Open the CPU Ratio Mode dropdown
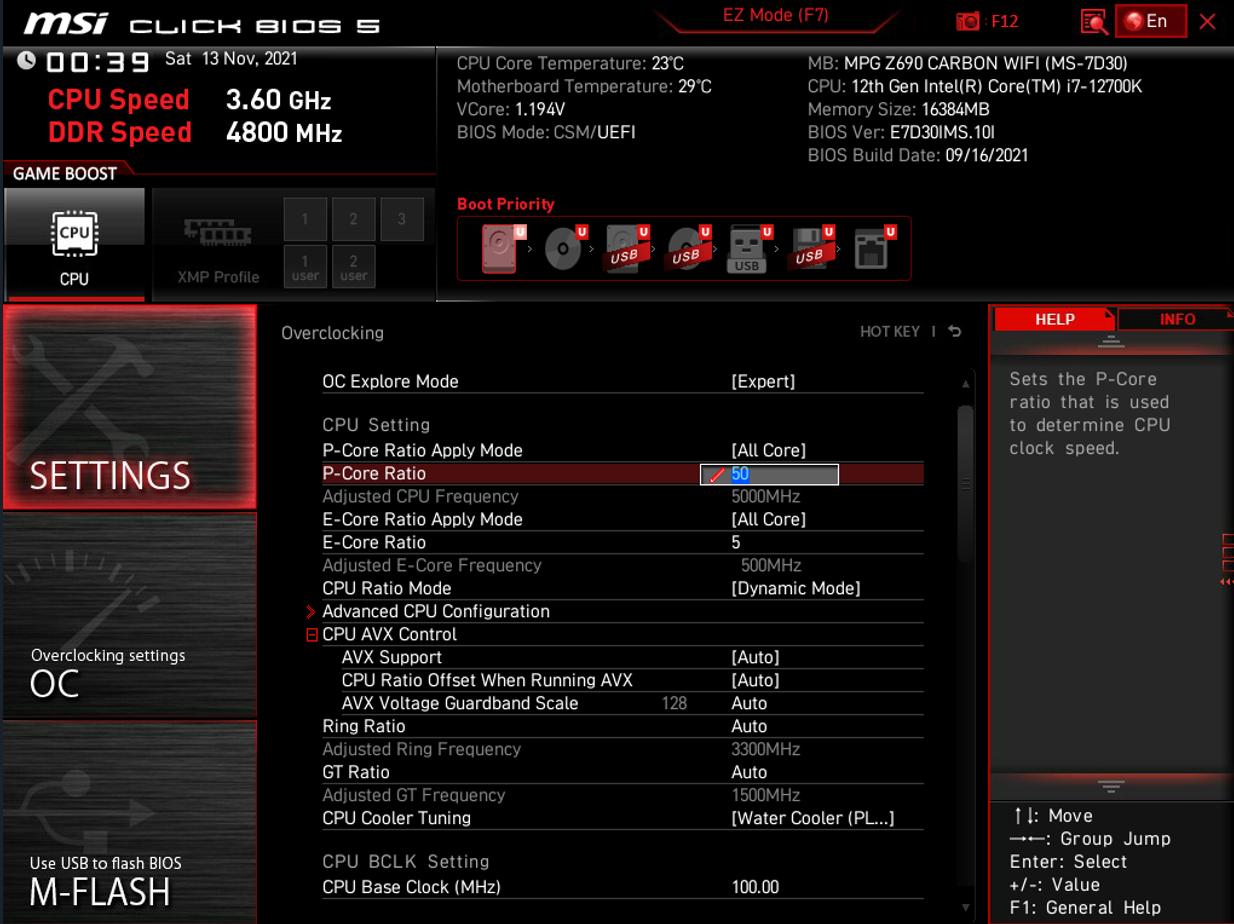 coord(796,588)
